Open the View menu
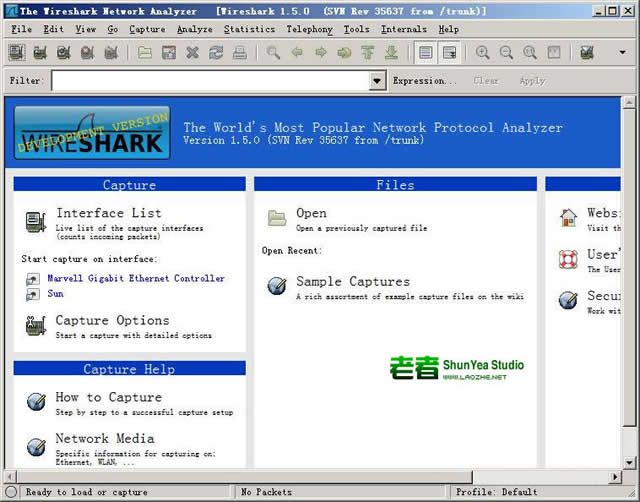Screen dimensions: 640x502 coord(85,29)
